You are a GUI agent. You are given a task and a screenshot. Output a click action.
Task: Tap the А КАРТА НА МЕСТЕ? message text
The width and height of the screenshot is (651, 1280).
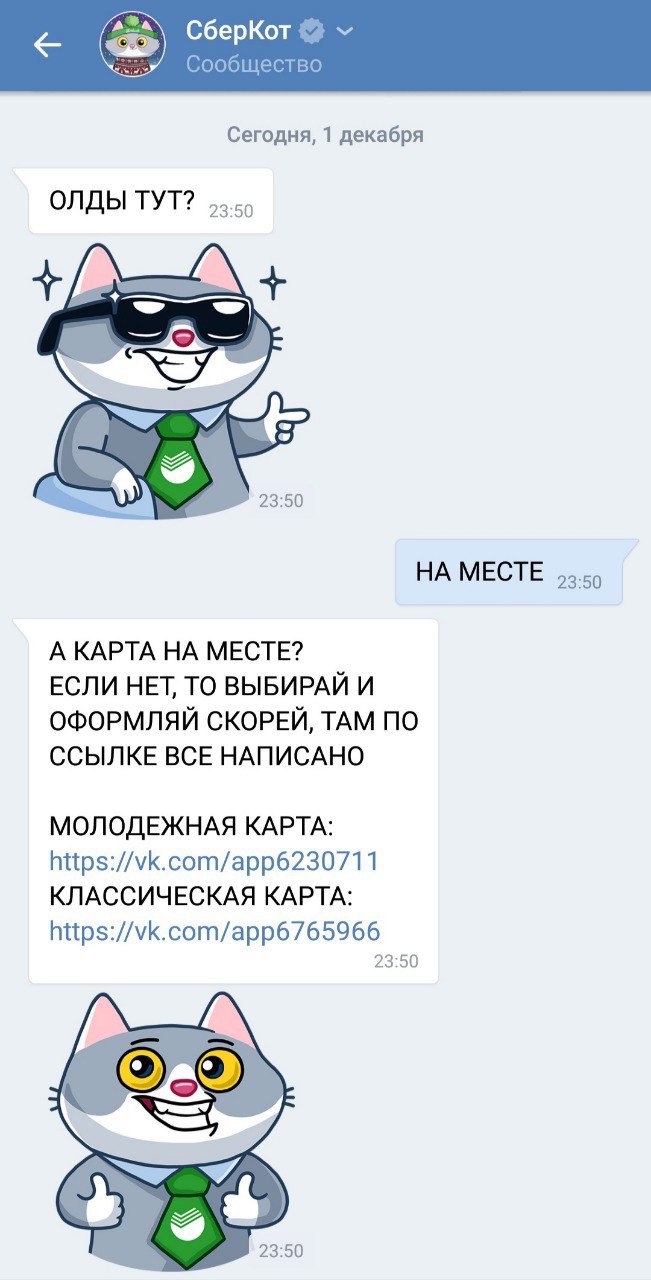[x=176, y=653]
